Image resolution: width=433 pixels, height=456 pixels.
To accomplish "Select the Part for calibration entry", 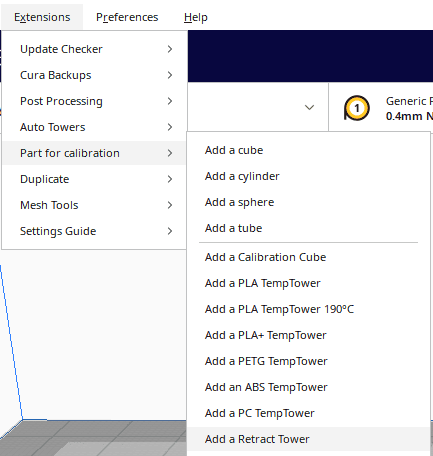I will (94, 153).
